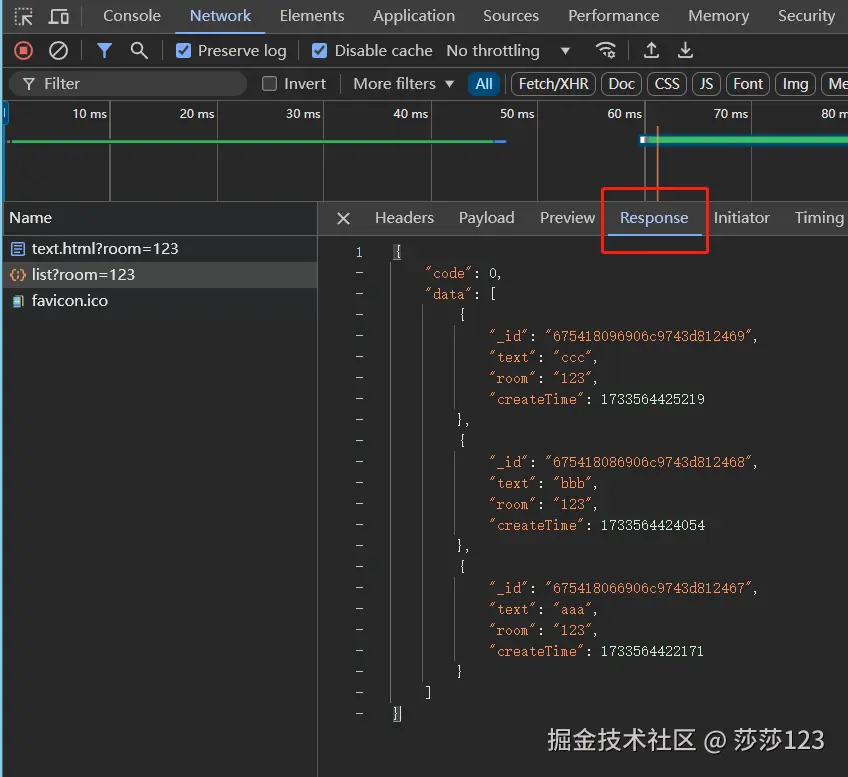Open the No throttling dropdown

point(508,50)
